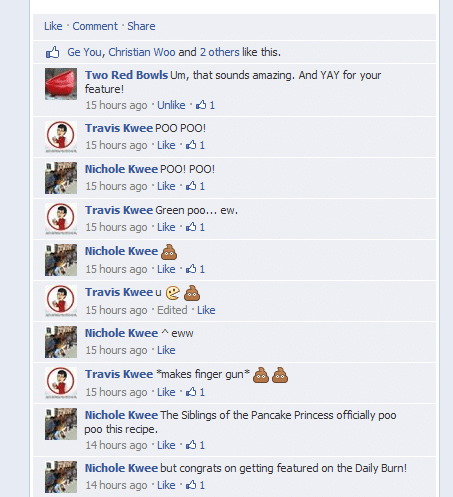Click the poo emoji in Nichole Kwee's comment
The height and width of the screenshot is (497, 453).
click(169, 252)
